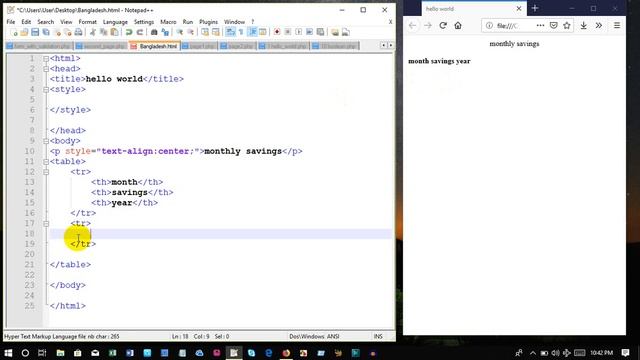Save the current file with the Save icon
Screen dimensions: 640x360
[x=35, y=32]
